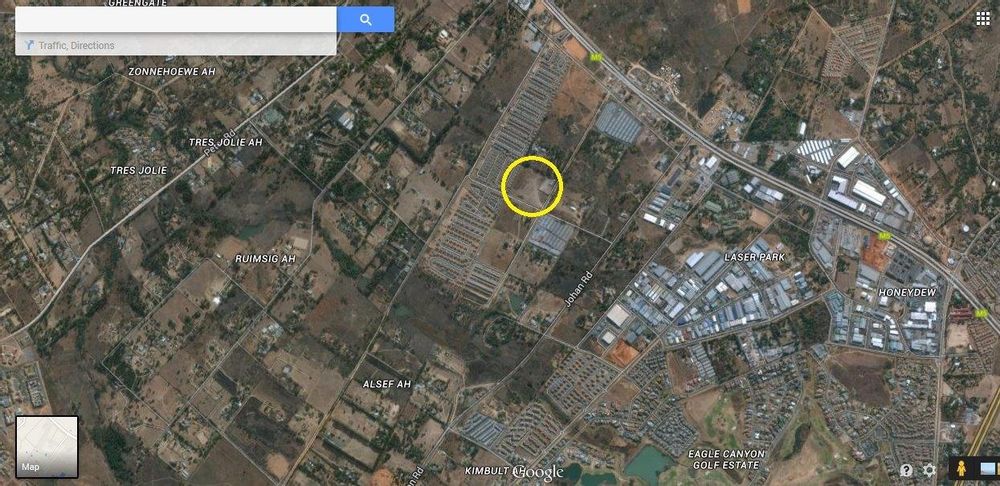Select the Ruimsig AH label

[265, 259]
